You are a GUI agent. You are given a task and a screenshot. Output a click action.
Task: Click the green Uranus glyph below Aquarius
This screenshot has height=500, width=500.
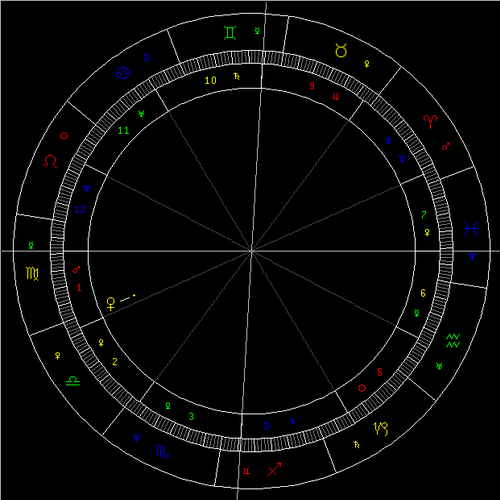(439, 366)
